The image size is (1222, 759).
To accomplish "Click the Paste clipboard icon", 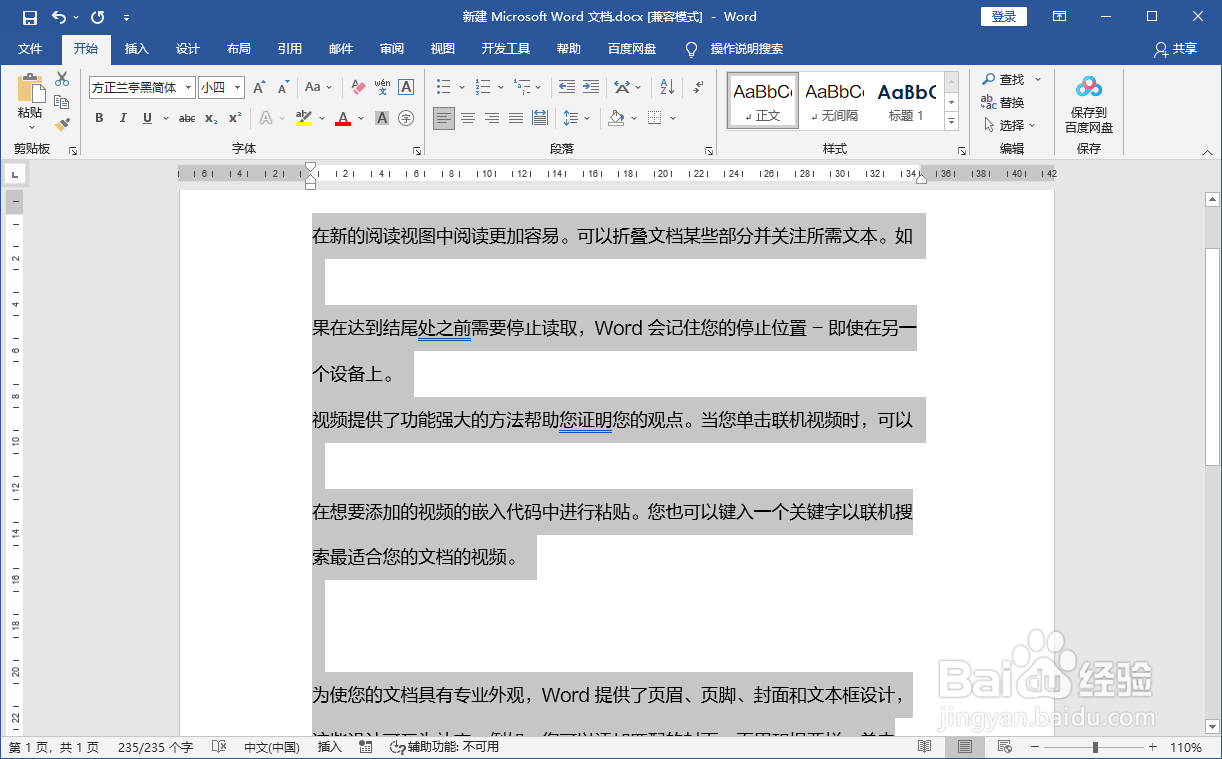I will 30,90.
